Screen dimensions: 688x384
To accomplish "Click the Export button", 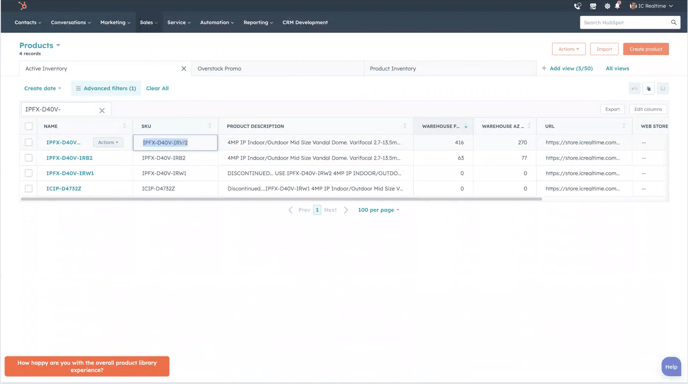I will point(612,109).
